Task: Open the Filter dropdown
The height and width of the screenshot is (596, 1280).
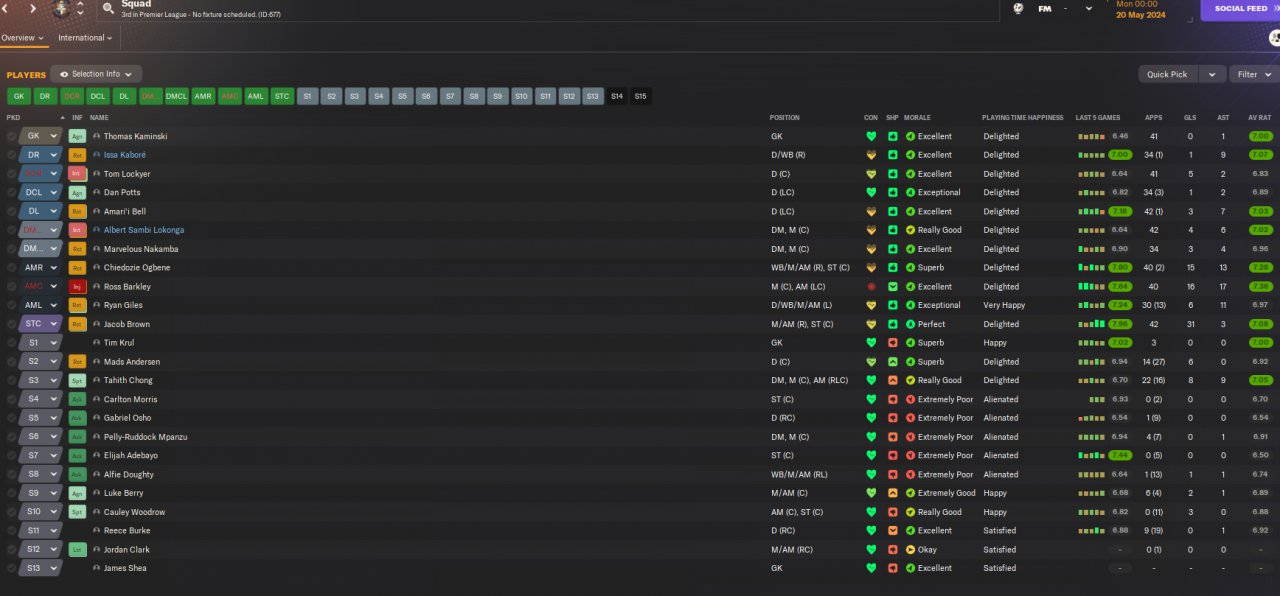Action: pyautogui.click(x=1254, y=74)
